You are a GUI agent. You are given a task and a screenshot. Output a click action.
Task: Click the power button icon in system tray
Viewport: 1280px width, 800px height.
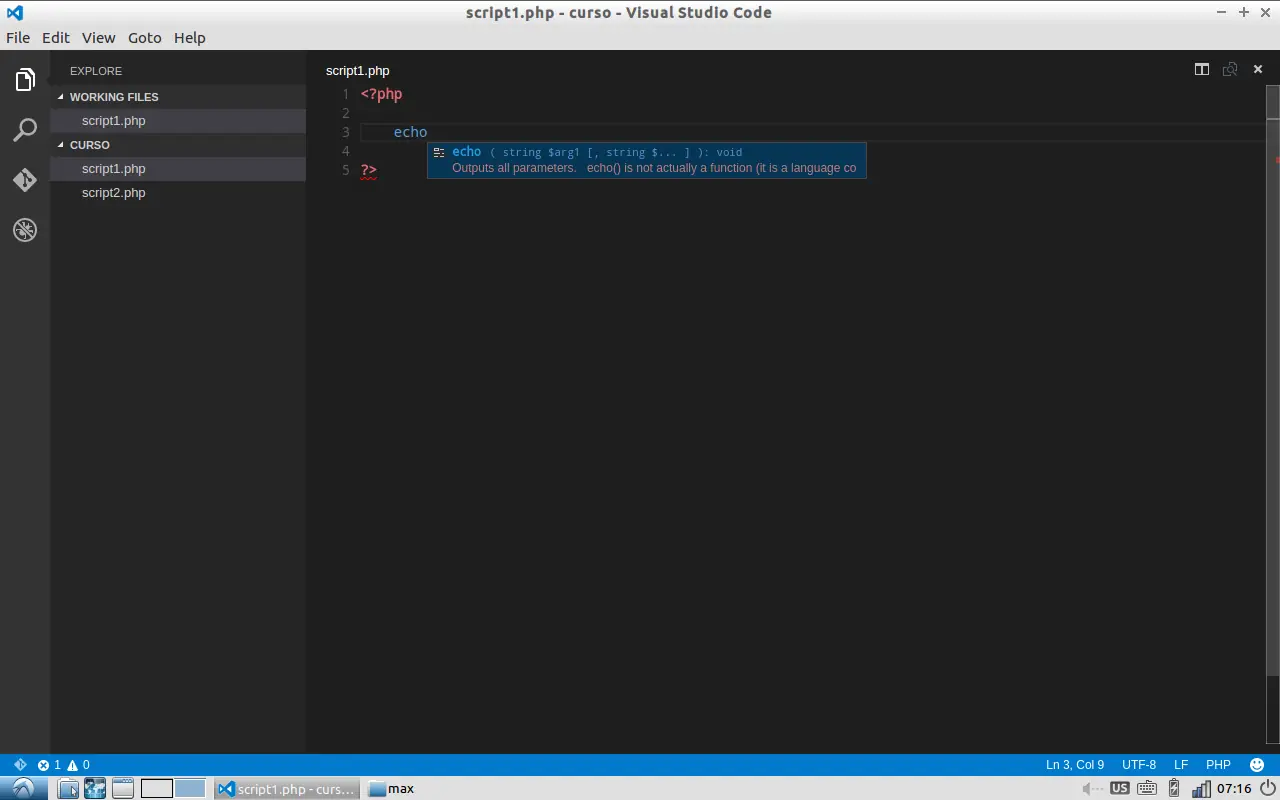point(1267,788)
